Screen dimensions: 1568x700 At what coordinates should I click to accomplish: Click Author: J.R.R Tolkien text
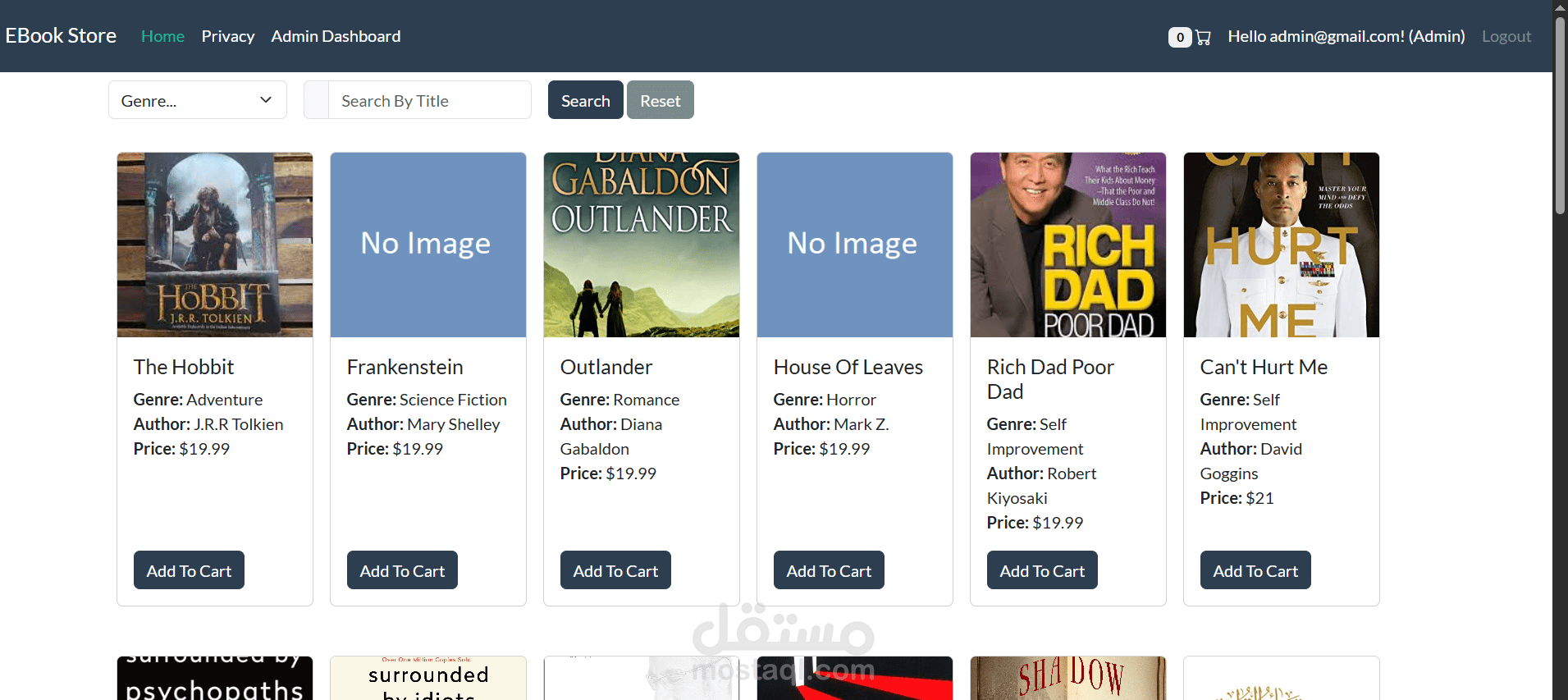click(x=208, y=424)
